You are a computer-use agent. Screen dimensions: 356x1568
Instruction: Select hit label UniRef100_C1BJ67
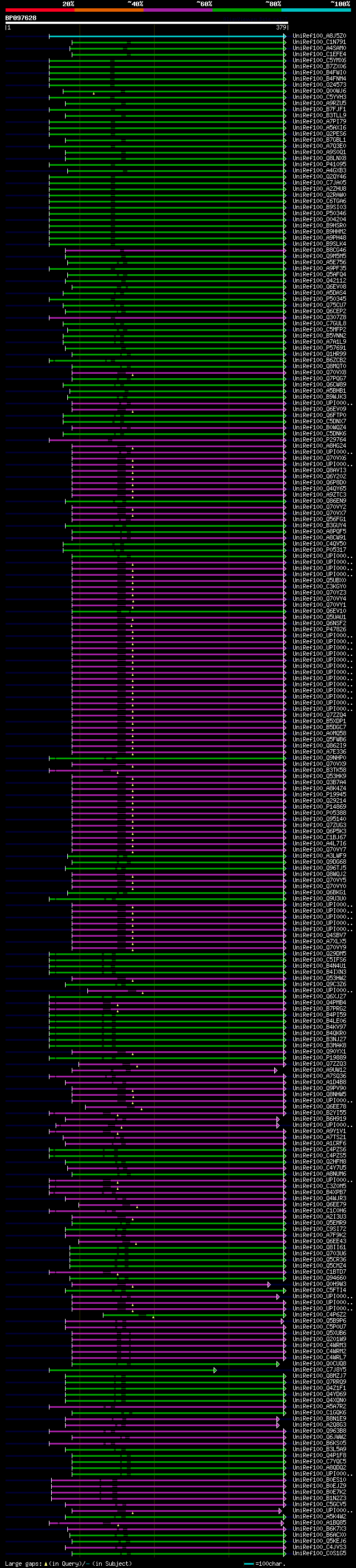click(x=319, y=837)
